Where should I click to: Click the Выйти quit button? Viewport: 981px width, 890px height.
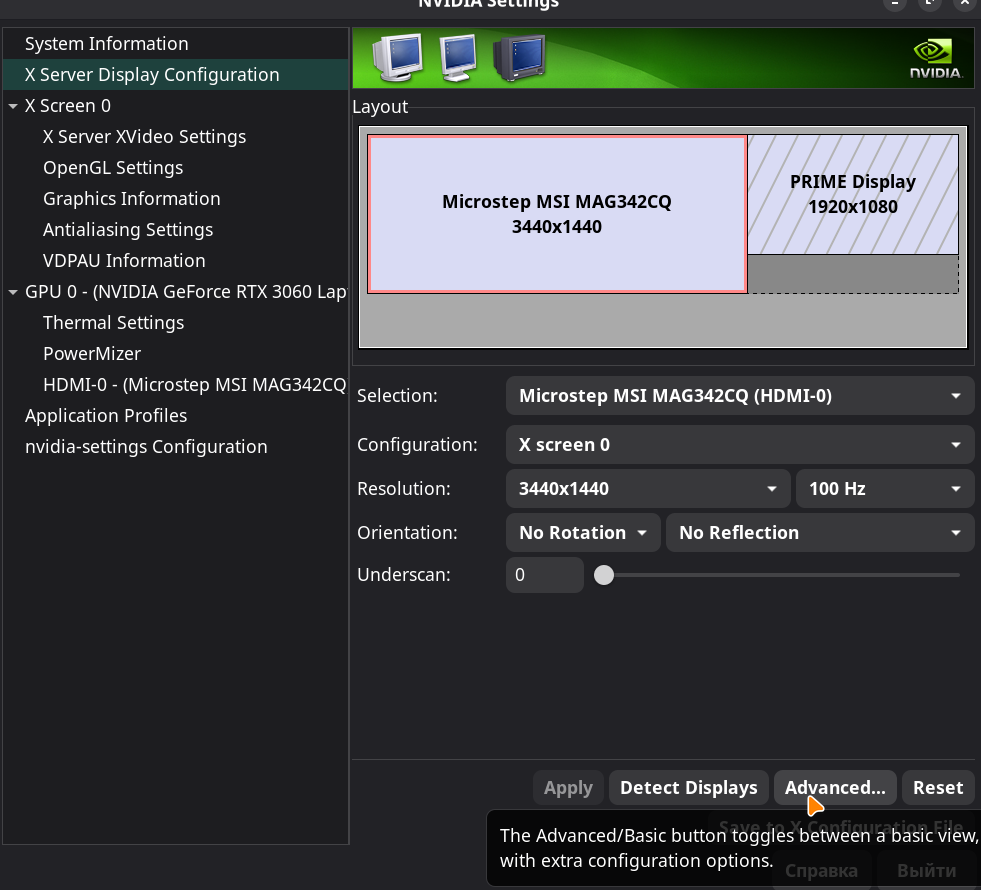[x=926, y=871]
